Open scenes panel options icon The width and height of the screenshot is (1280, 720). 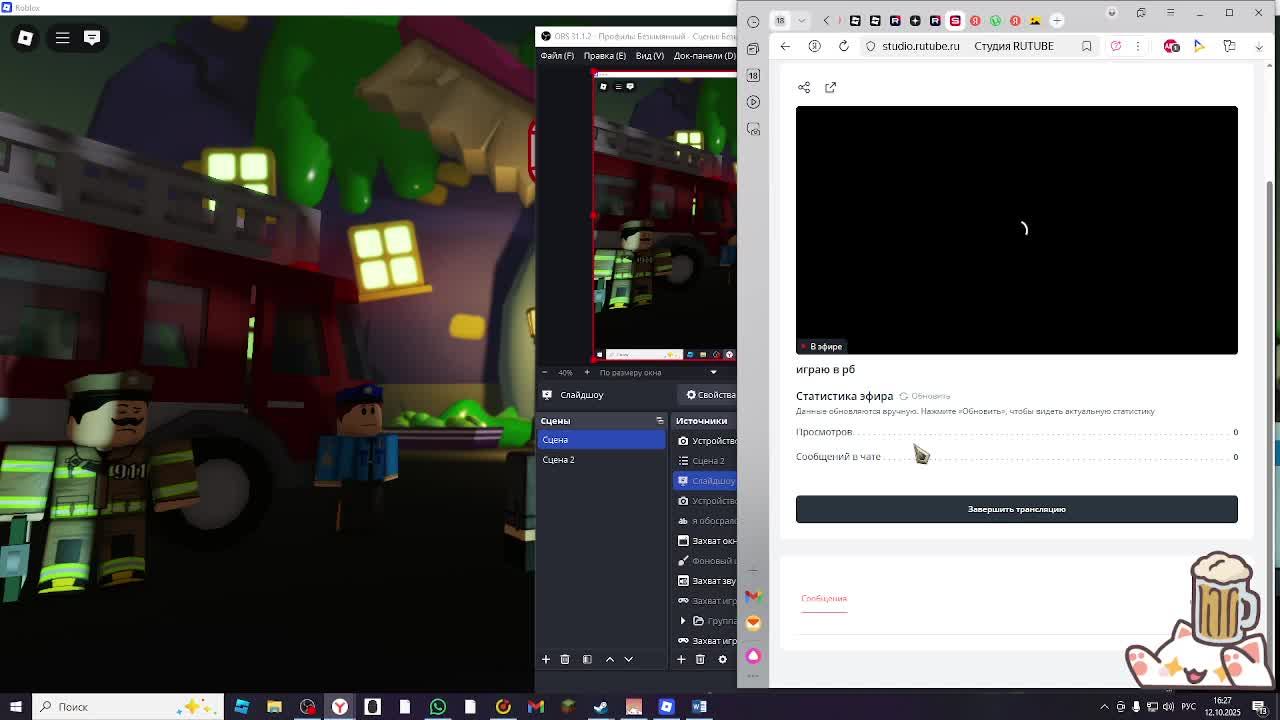click(x=659, y=421)
